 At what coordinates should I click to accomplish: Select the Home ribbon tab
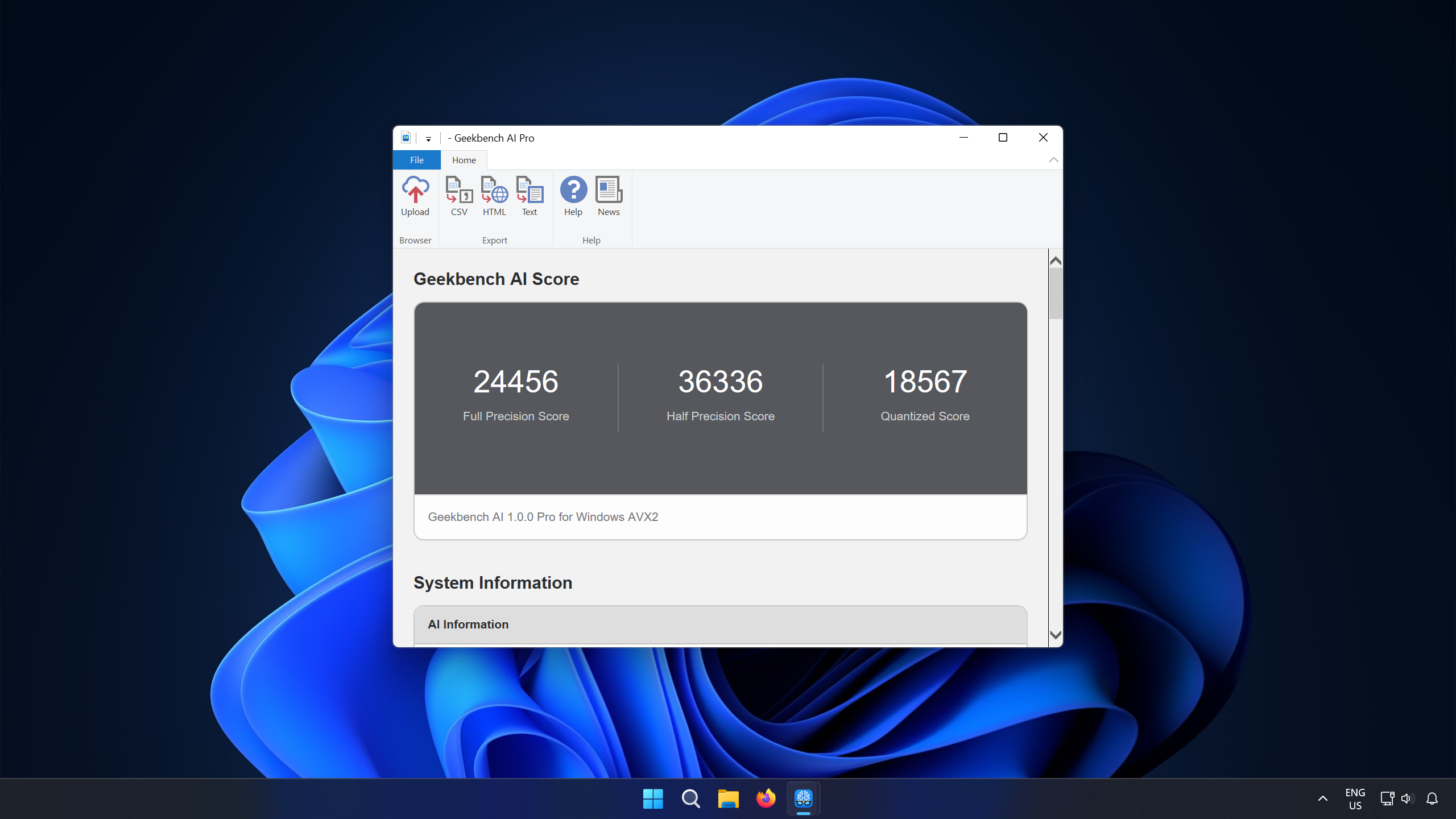click(463, 160)
